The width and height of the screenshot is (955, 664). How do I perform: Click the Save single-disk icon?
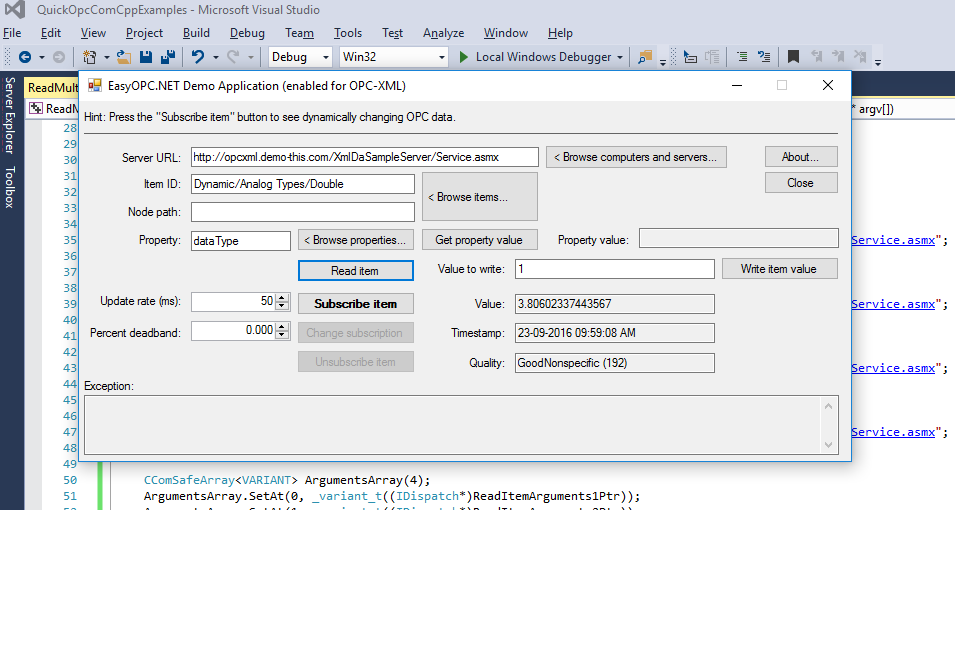tap(146, 57)
